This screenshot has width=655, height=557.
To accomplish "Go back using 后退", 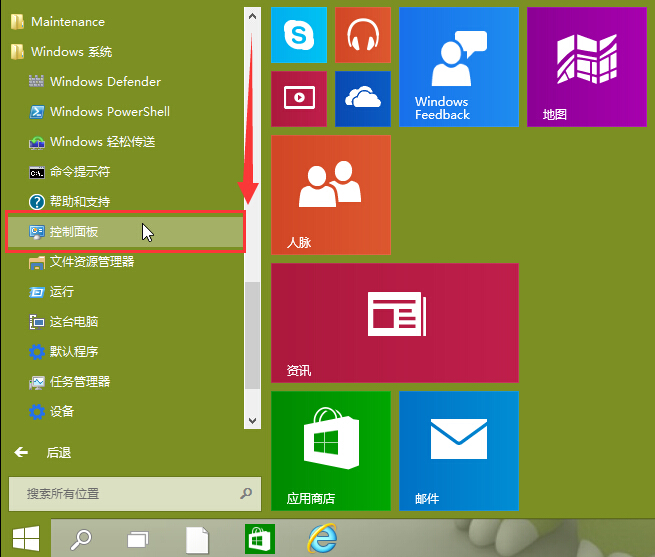I will [45, 453].
